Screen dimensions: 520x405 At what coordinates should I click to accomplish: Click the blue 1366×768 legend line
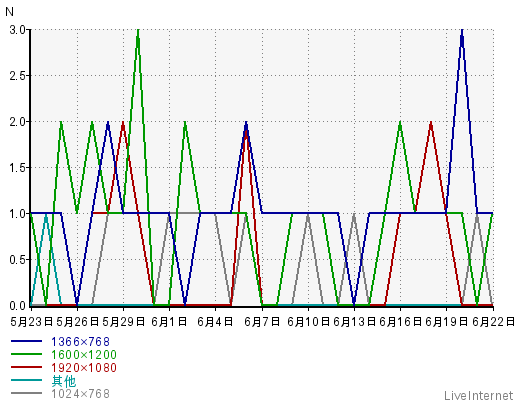pyautogui.click(x=26, y=341)
